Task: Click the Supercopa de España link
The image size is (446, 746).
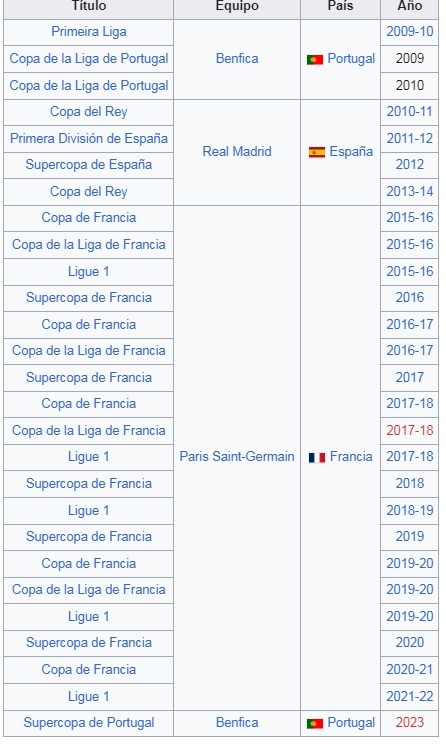Action: 89,165
